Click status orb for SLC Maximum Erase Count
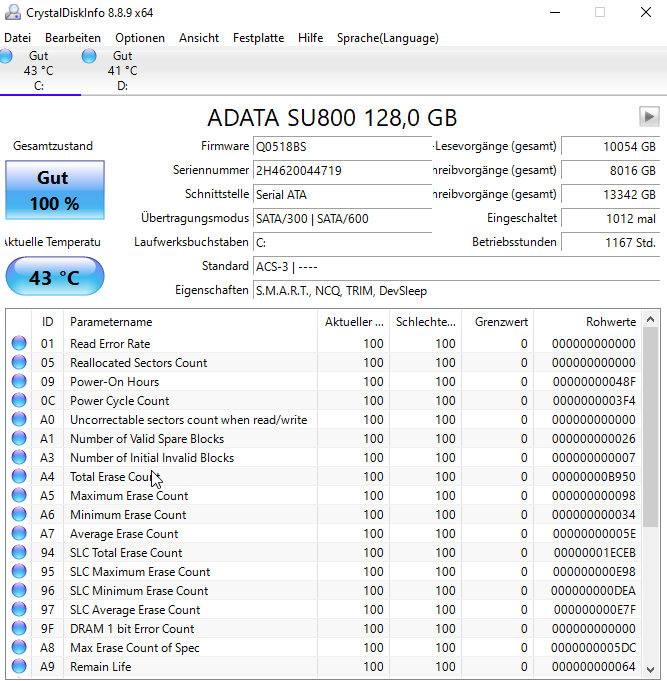 [19, 571]
